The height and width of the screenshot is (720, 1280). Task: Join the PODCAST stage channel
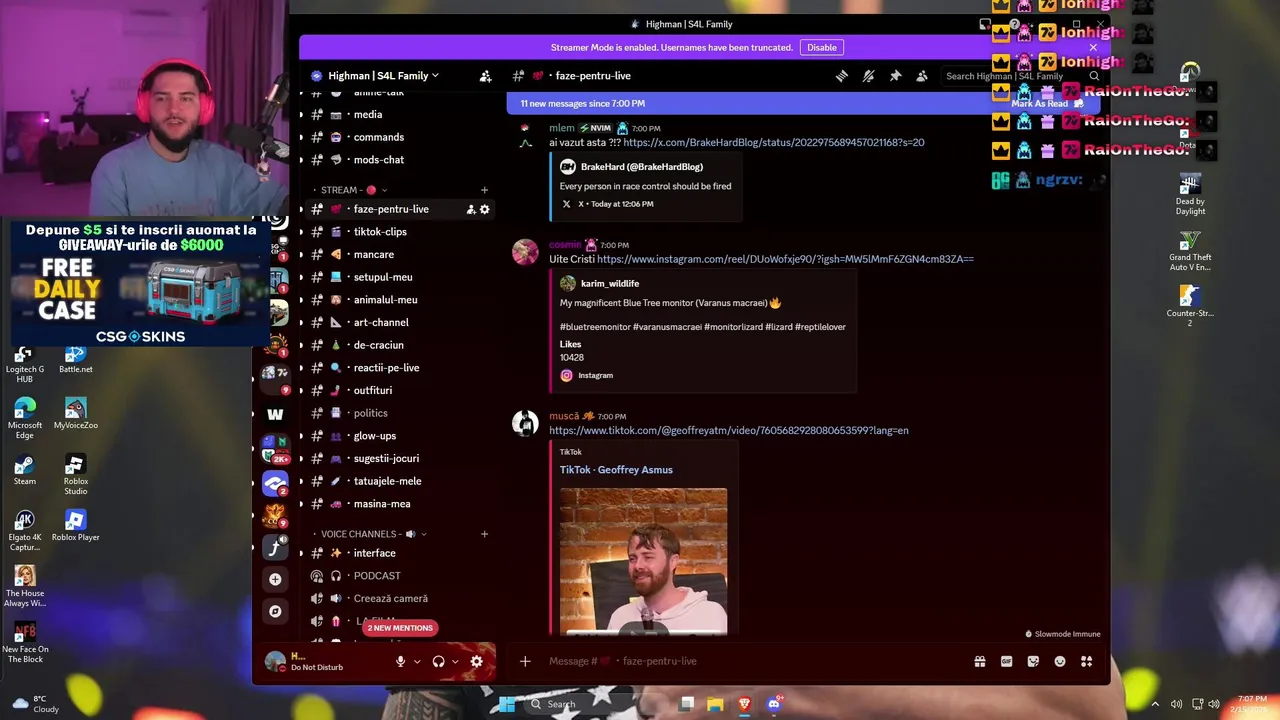coord(400,576)
